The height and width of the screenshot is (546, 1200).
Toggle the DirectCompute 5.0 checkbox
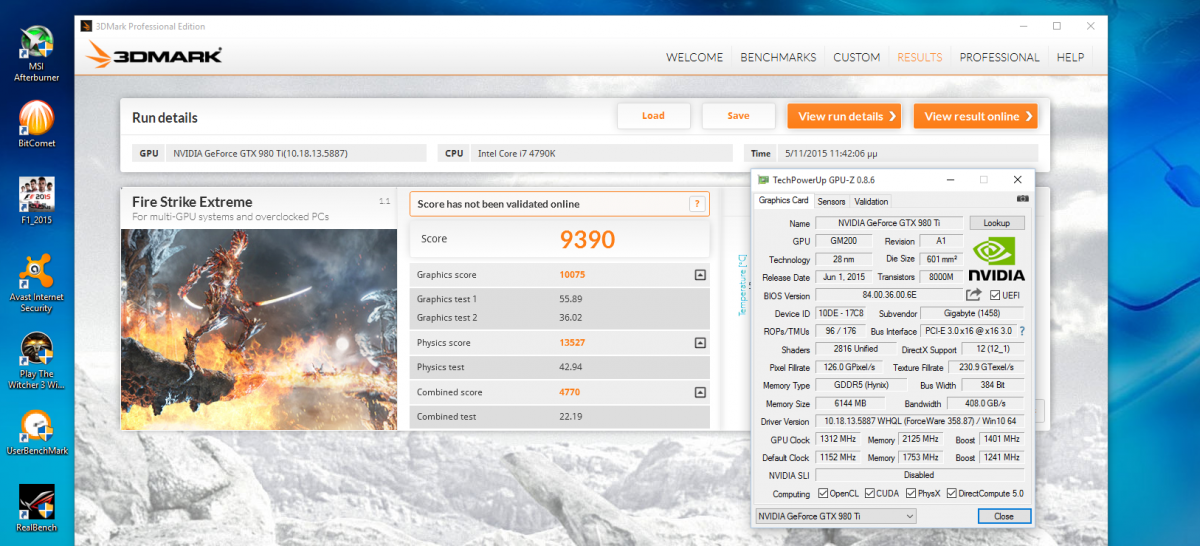pyautogui.click(x=953, y=493)
